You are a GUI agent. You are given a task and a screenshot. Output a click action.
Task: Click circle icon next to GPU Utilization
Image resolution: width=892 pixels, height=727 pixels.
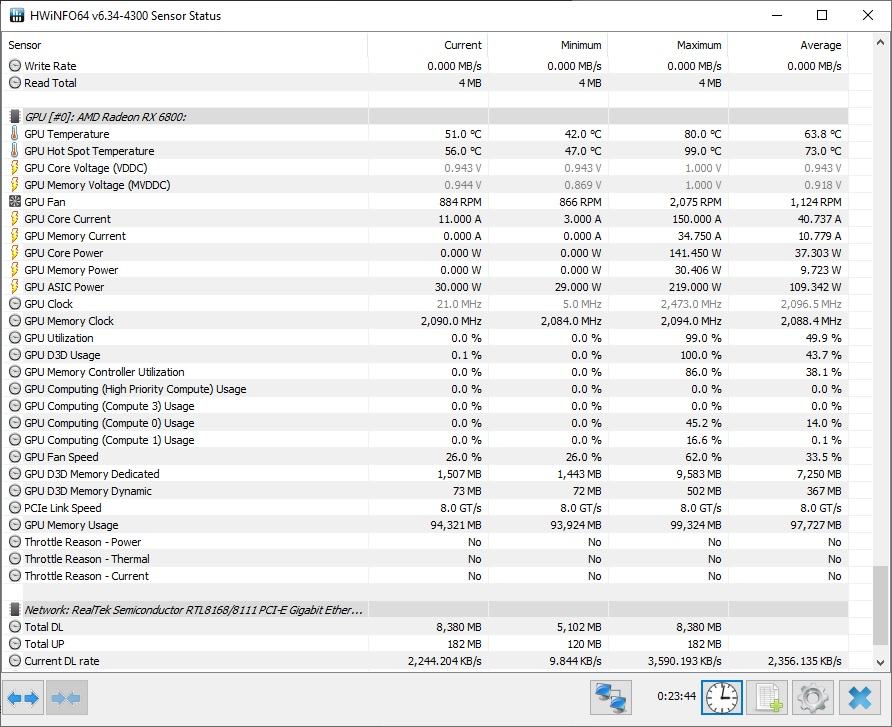(x=15, y=338)
